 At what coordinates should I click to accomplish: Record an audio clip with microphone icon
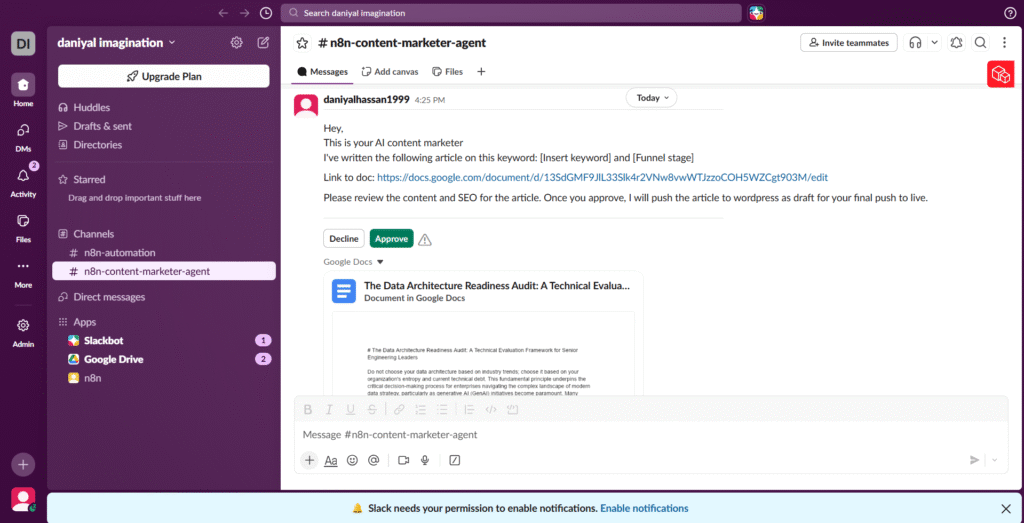(x=425, y=460)
